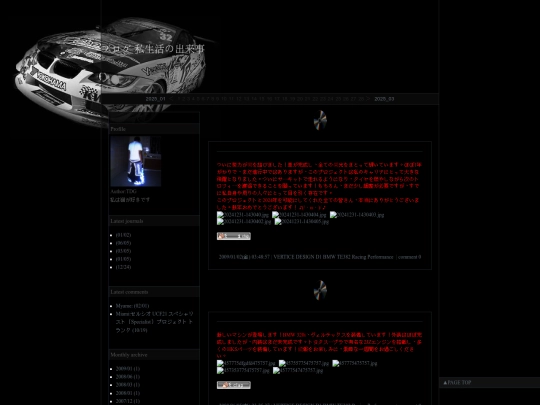Image resolution: width=540 pixels, height=405 pixels.
Task: Open second broken image in second post's top row
Action: click(304, 363)
